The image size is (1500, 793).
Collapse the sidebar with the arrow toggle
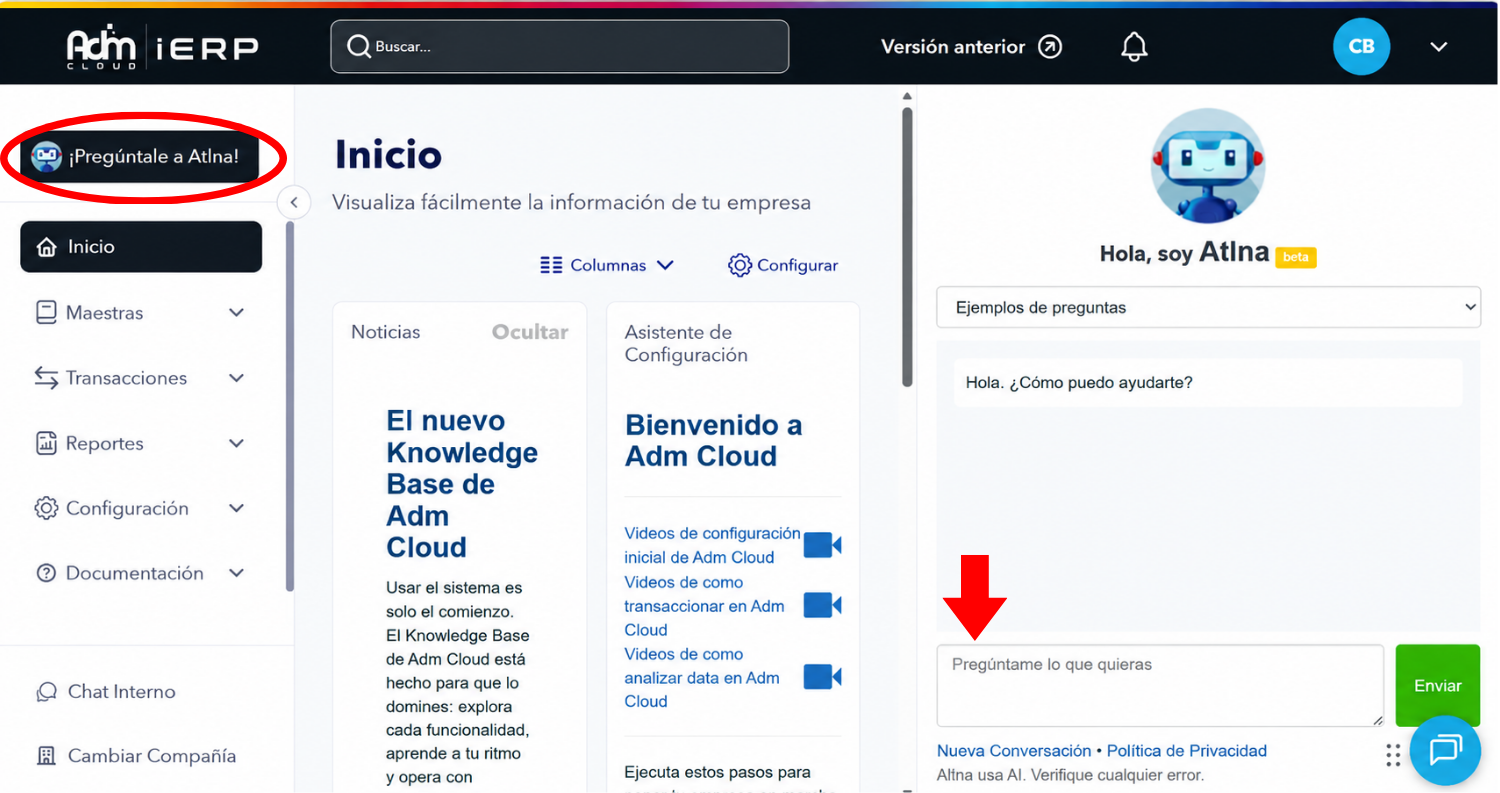tap(293, 202)
